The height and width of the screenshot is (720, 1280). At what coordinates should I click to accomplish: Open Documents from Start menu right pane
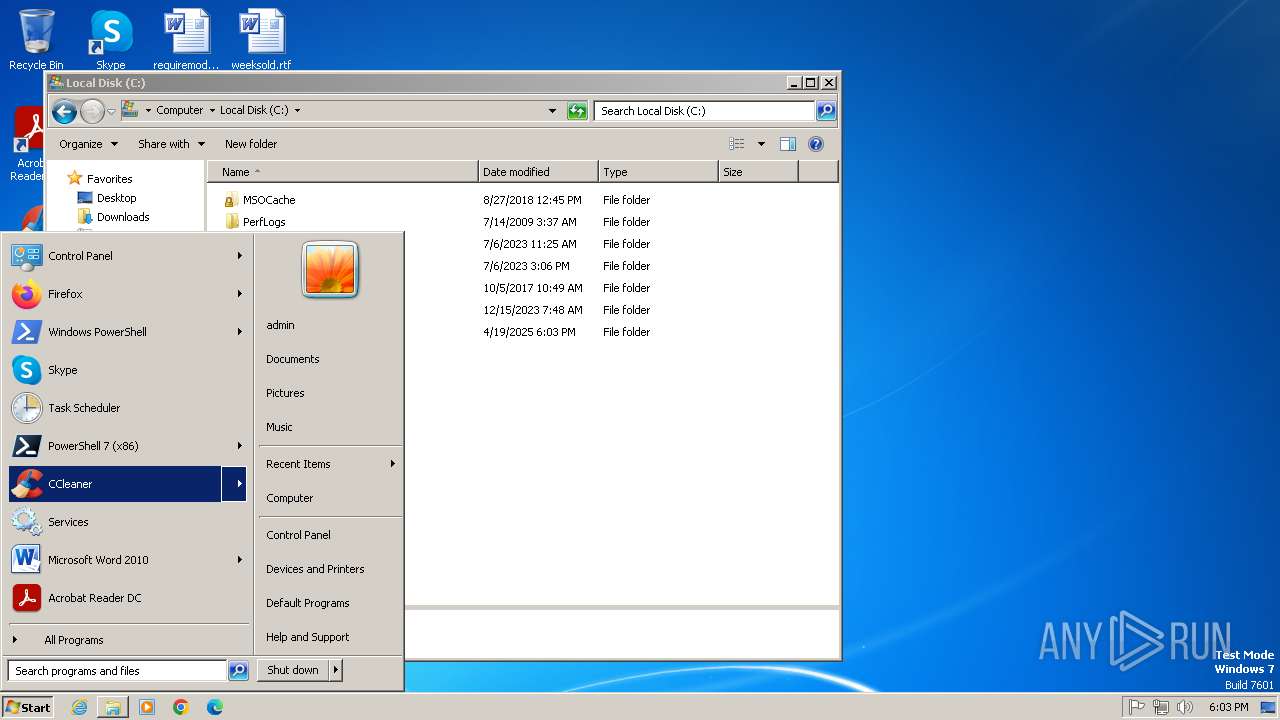tap(293, 359)
